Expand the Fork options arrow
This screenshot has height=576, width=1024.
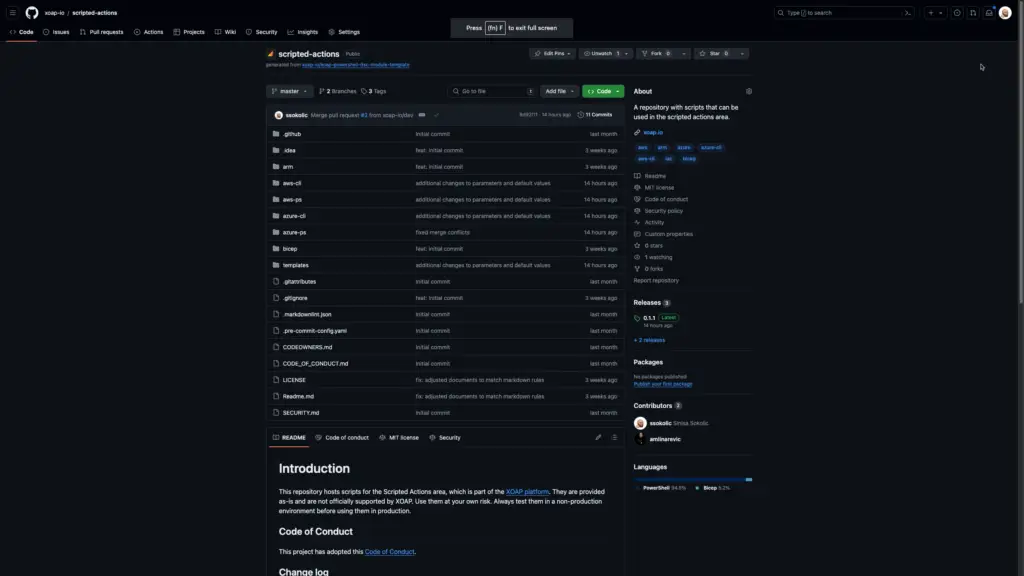pos(684,54)
